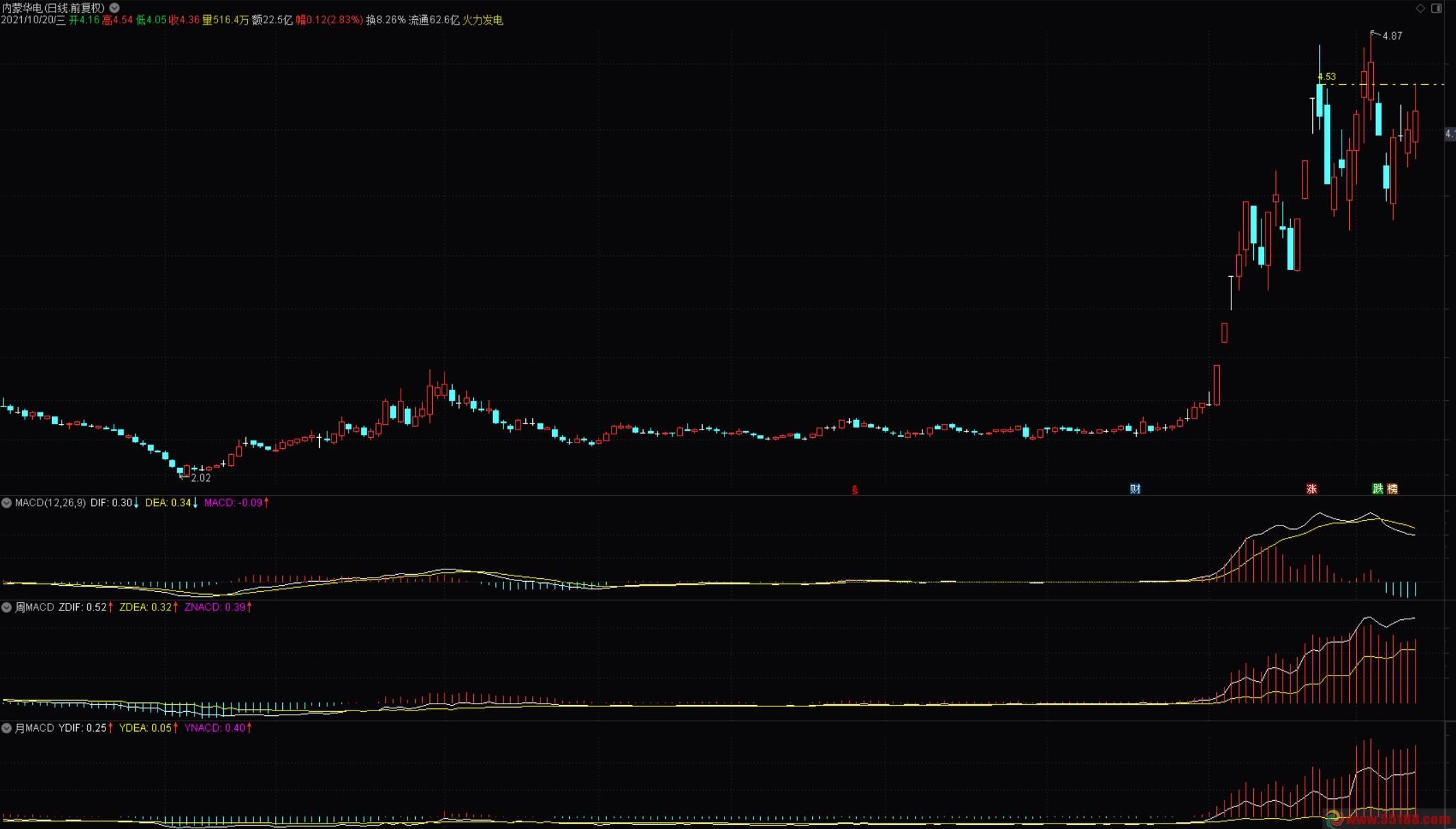Click the YDEA: 0.05 value
Image resolution: width=1456 pixels, height=829 pixels.
(x=145, y=728)
